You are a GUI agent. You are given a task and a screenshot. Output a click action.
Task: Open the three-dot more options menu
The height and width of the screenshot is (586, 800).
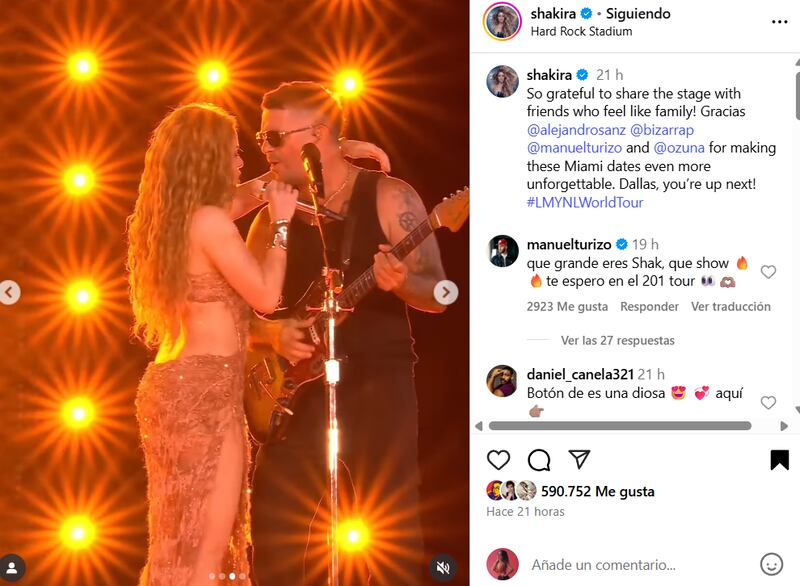click(x=779, y=22)
